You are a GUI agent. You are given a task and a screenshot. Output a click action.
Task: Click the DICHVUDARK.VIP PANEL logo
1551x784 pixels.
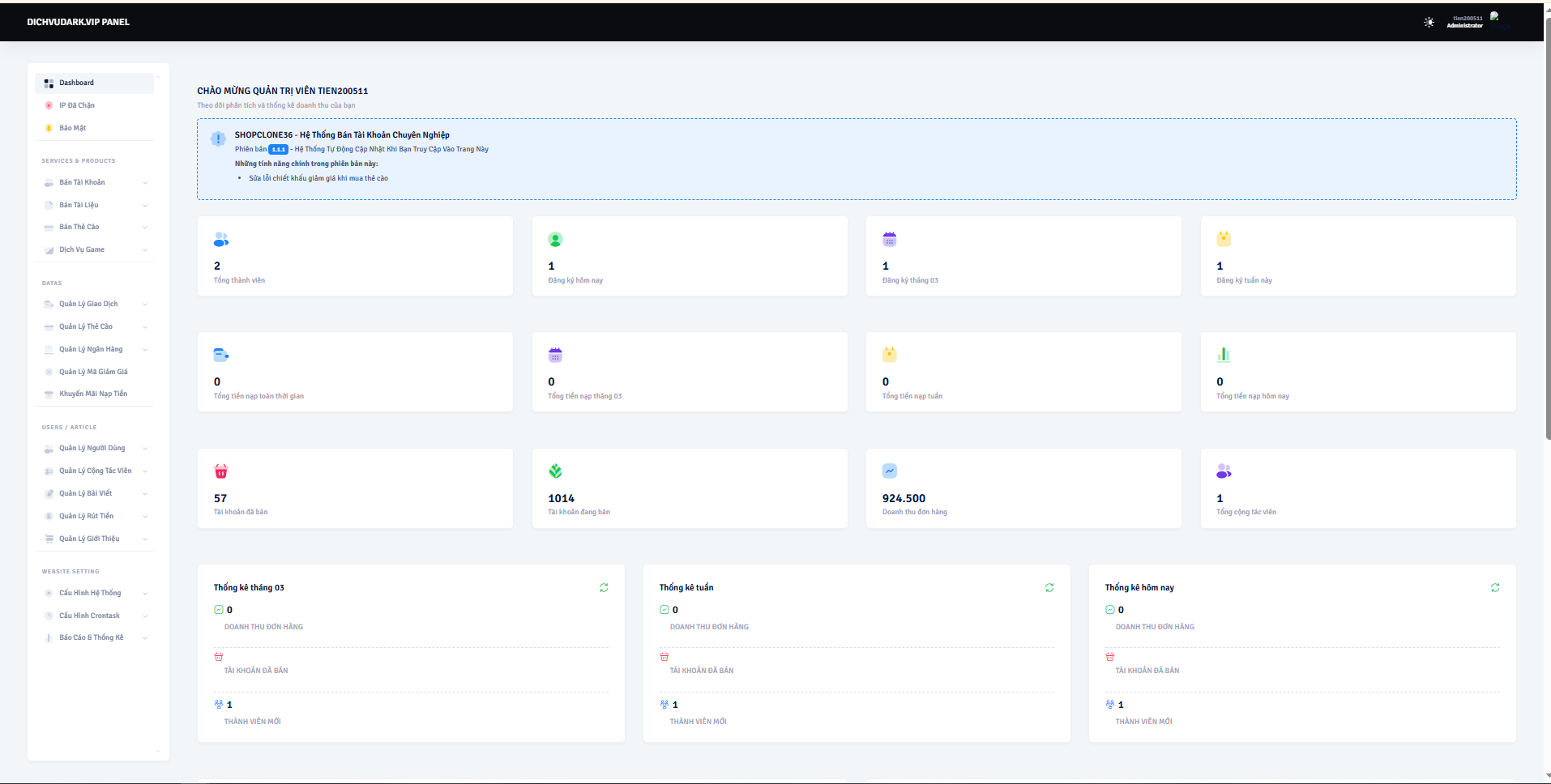pyautogui.click(x=78, y=22)
